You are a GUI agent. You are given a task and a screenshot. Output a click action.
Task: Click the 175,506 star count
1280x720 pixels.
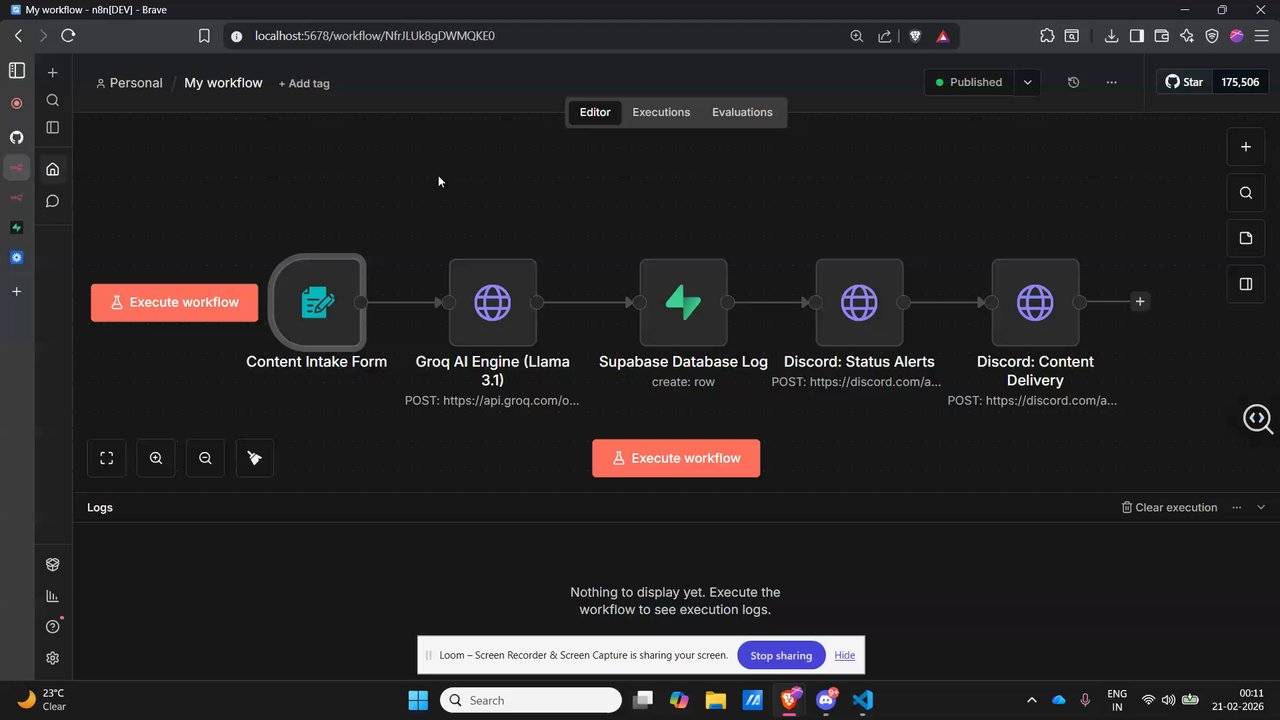click(x=1240, y=82)
